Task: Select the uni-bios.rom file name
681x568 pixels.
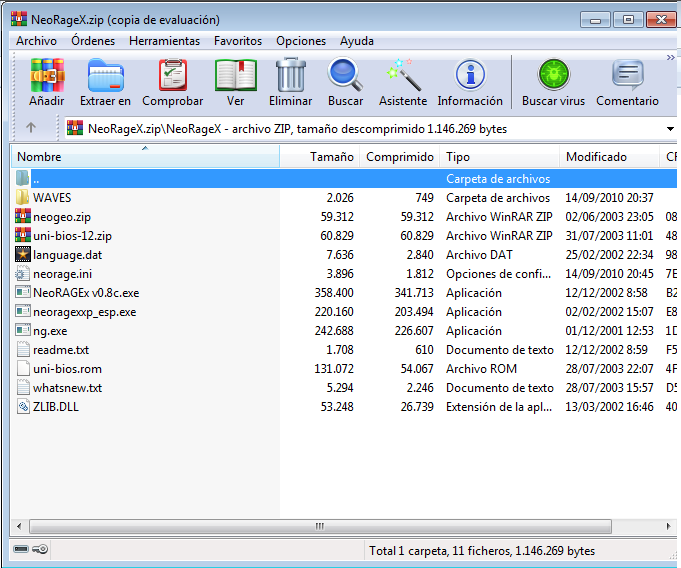Action: click(x=68, y=369)
